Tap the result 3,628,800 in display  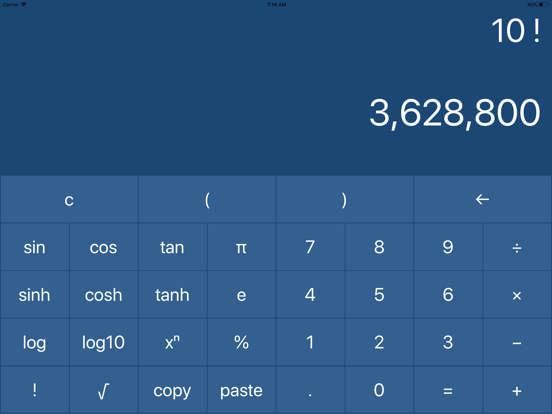pos(454,113)
